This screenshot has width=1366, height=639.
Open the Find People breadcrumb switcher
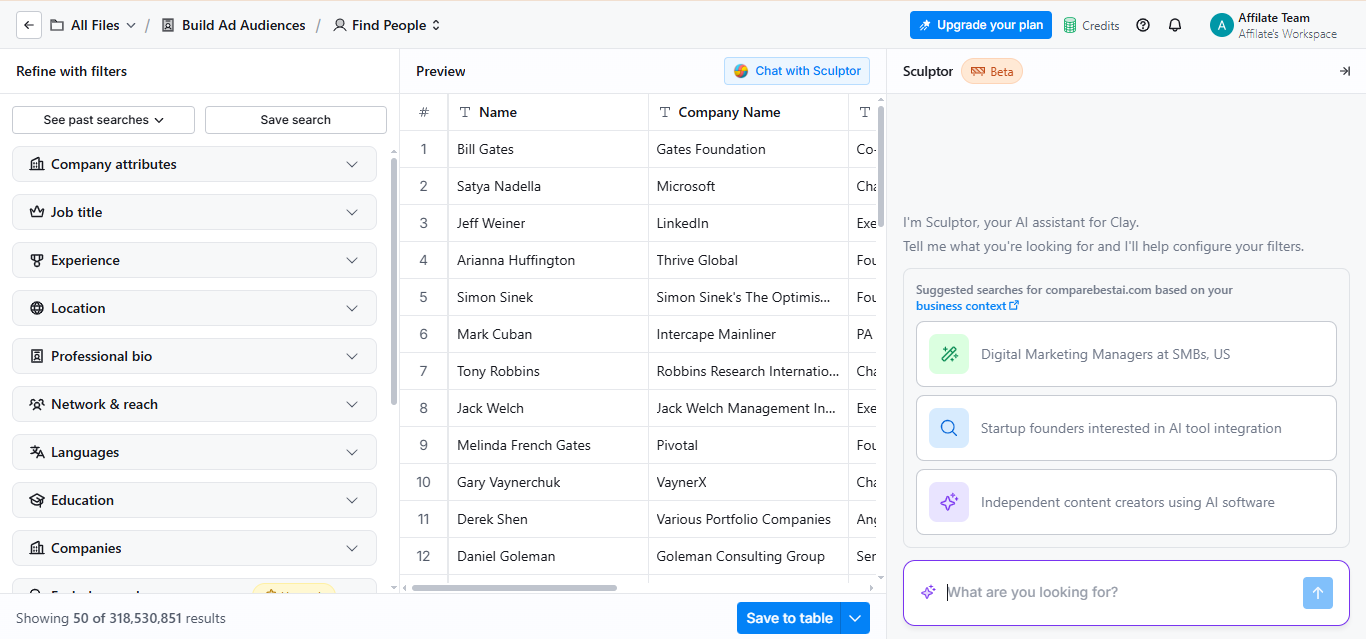(x=387, y=25)
